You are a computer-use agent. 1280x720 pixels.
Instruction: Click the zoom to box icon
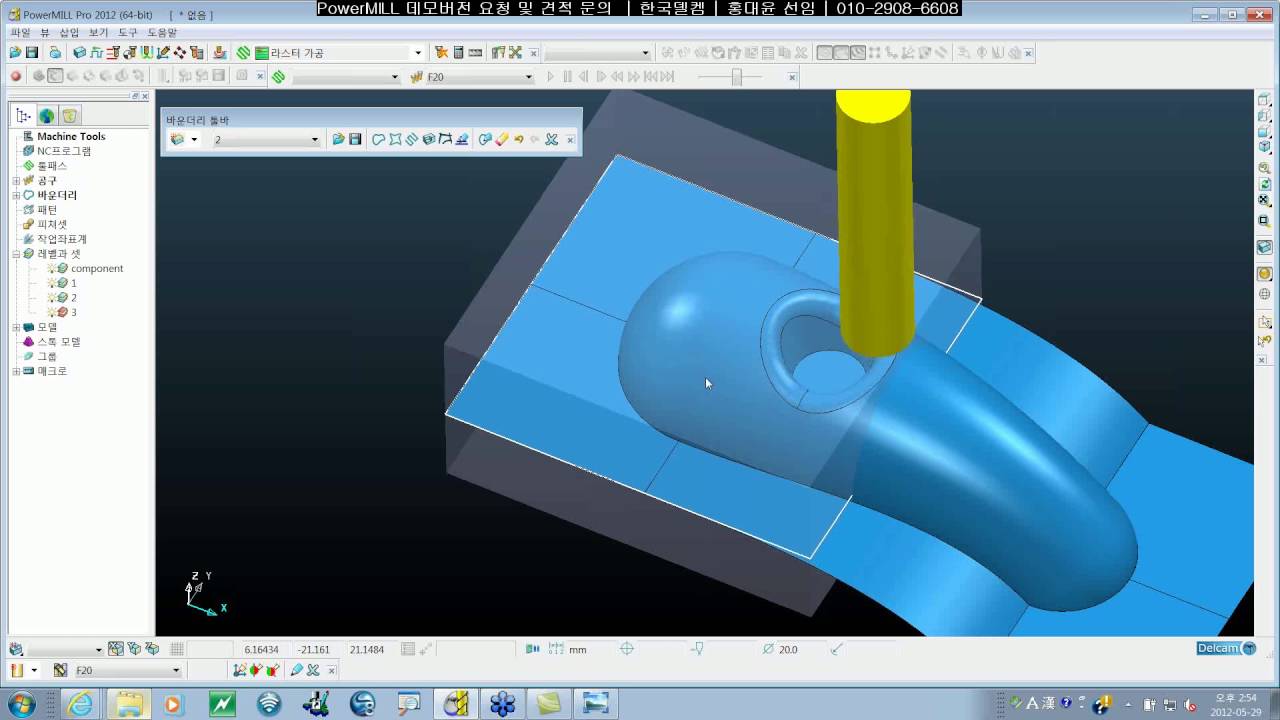[x=1264, y=221]
